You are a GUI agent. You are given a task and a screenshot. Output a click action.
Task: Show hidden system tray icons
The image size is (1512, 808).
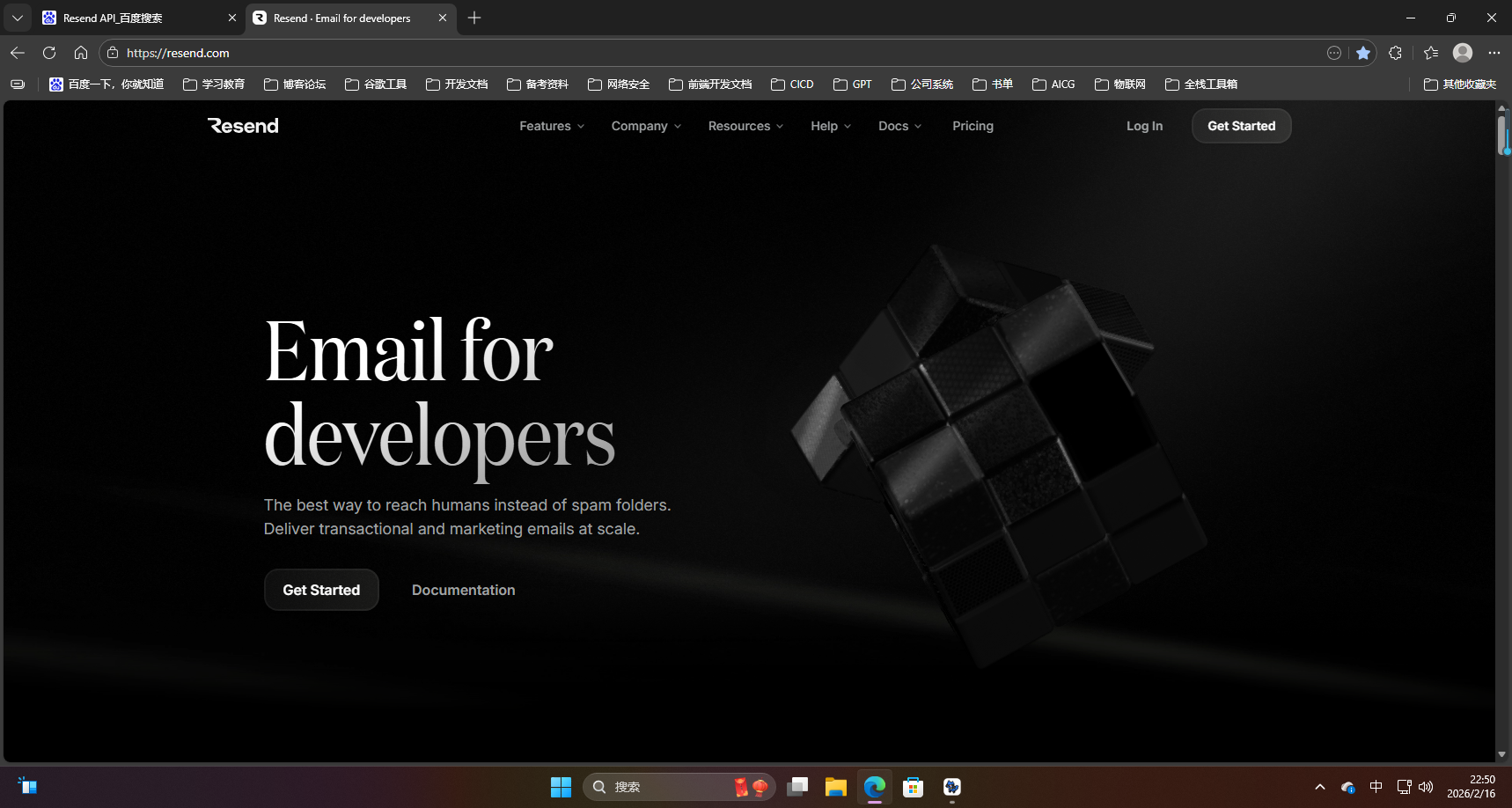click(1320, 787)
